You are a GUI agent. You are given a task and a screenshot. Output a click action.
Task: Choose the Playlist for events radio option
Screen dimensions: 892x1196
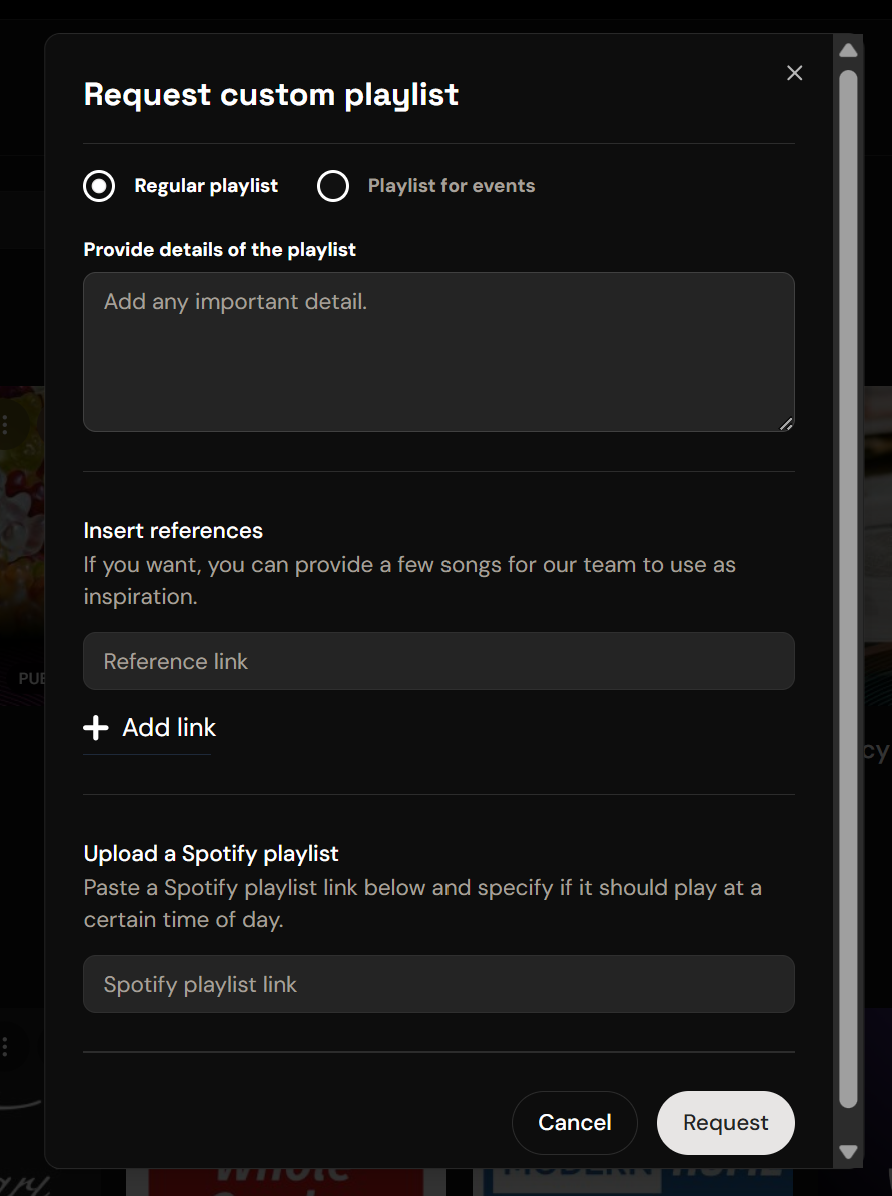333,186
